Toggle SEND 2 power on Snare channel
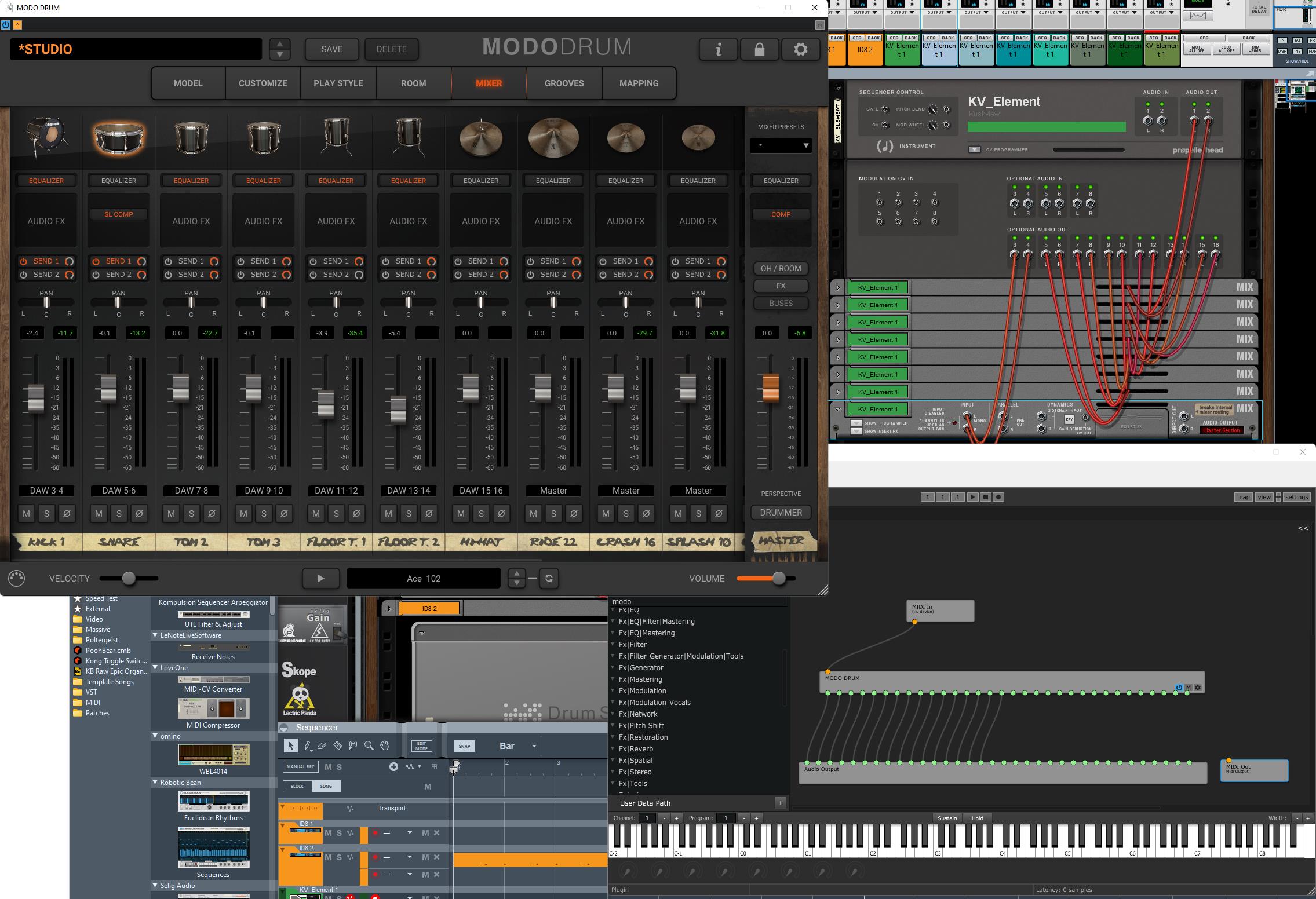This screenshot has height=899, width=1316. (96, 275)
